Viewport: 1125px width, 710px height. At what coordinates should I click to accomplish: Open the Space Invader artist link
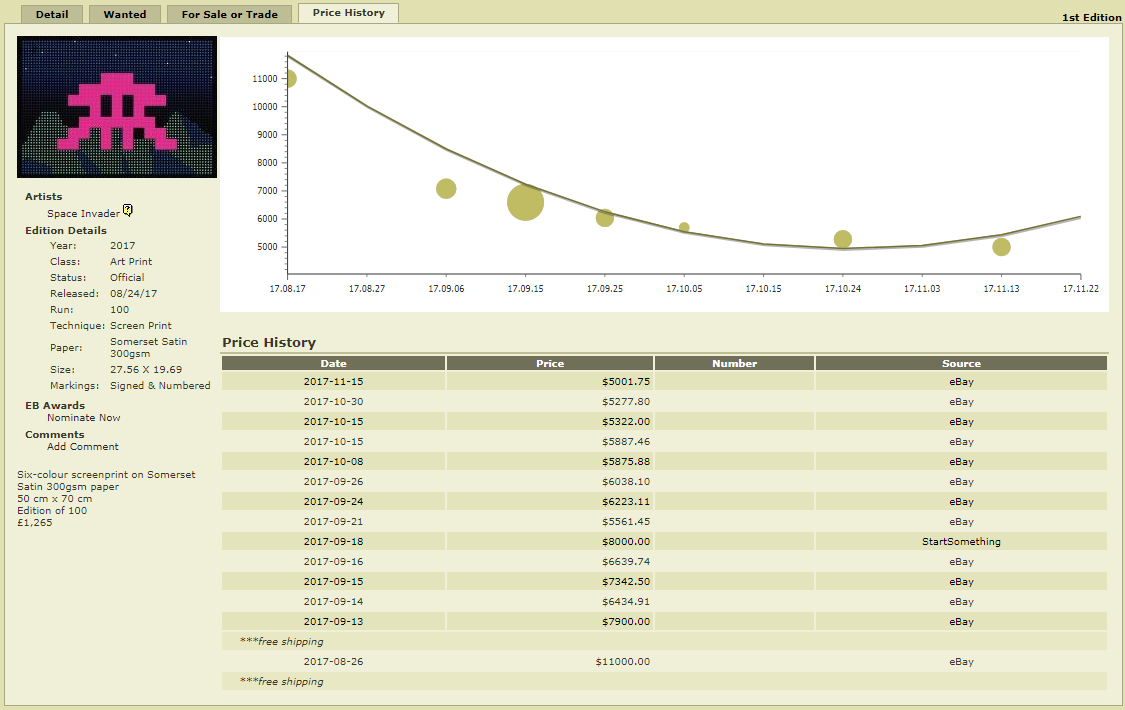[x=83, y=214]
